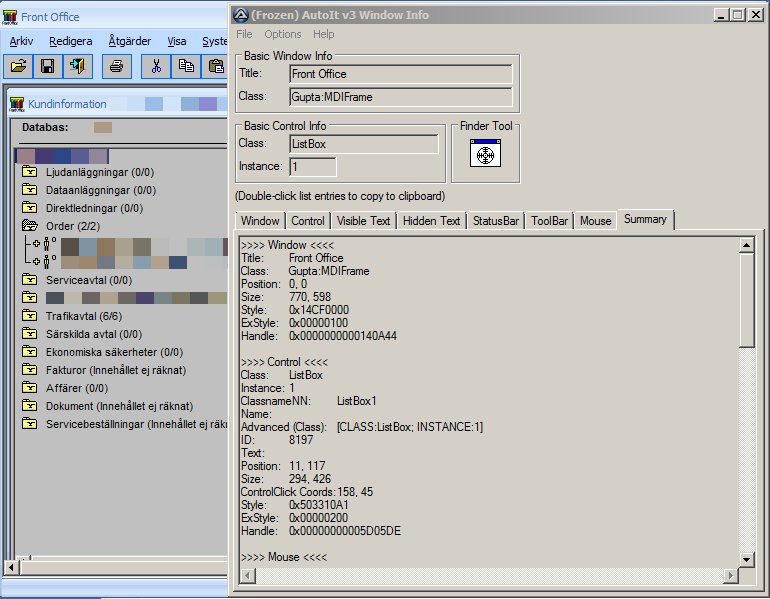The width and height of the screenshot is (770, 599).
Task: Click the Title field showing Front Office
Action: point(400,74)
